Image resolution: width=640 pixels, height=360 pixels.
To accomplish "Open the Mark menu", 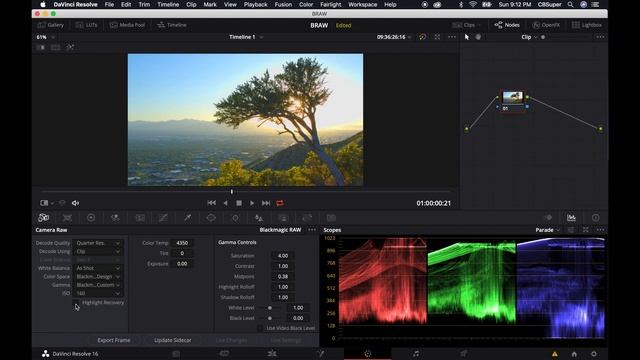I will pyautogui.click(x=210, y=4).
